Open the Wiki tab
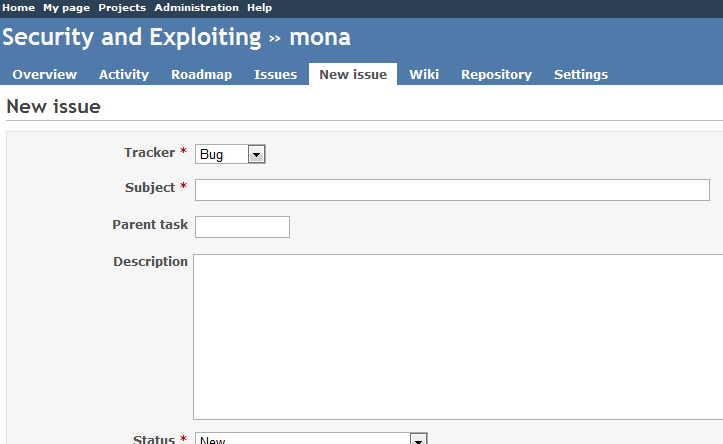This screenshot has height=444, width=723. point(424,74)
